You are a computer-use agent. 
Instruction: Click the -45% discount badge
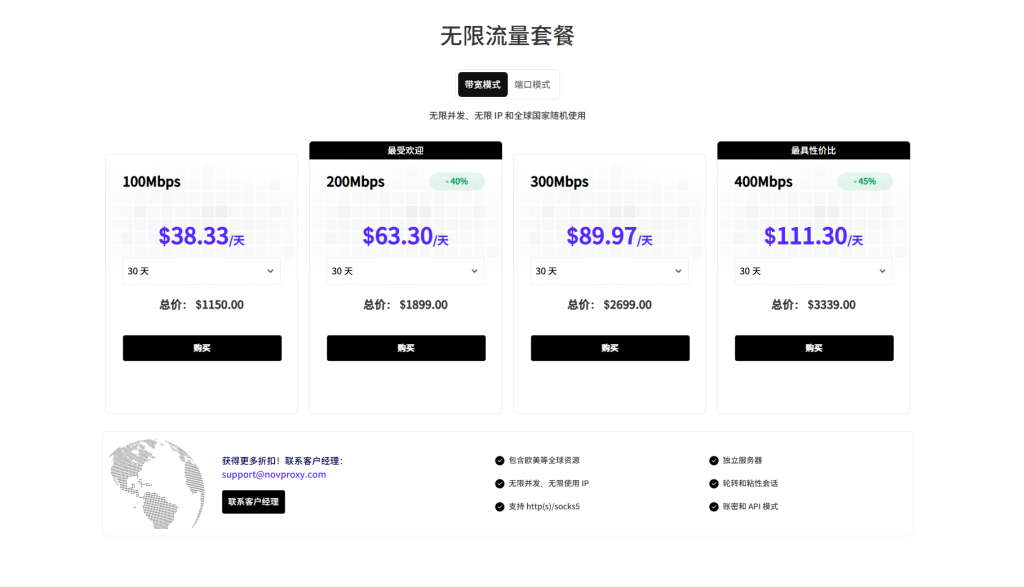point(865,182)
